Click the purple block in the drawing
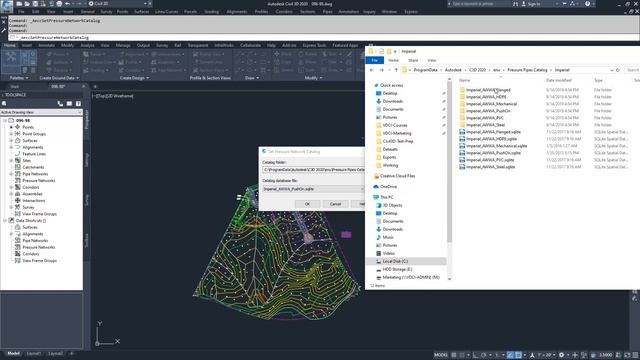This screenshot has width=640, height=360. click(x=346, y=234)
